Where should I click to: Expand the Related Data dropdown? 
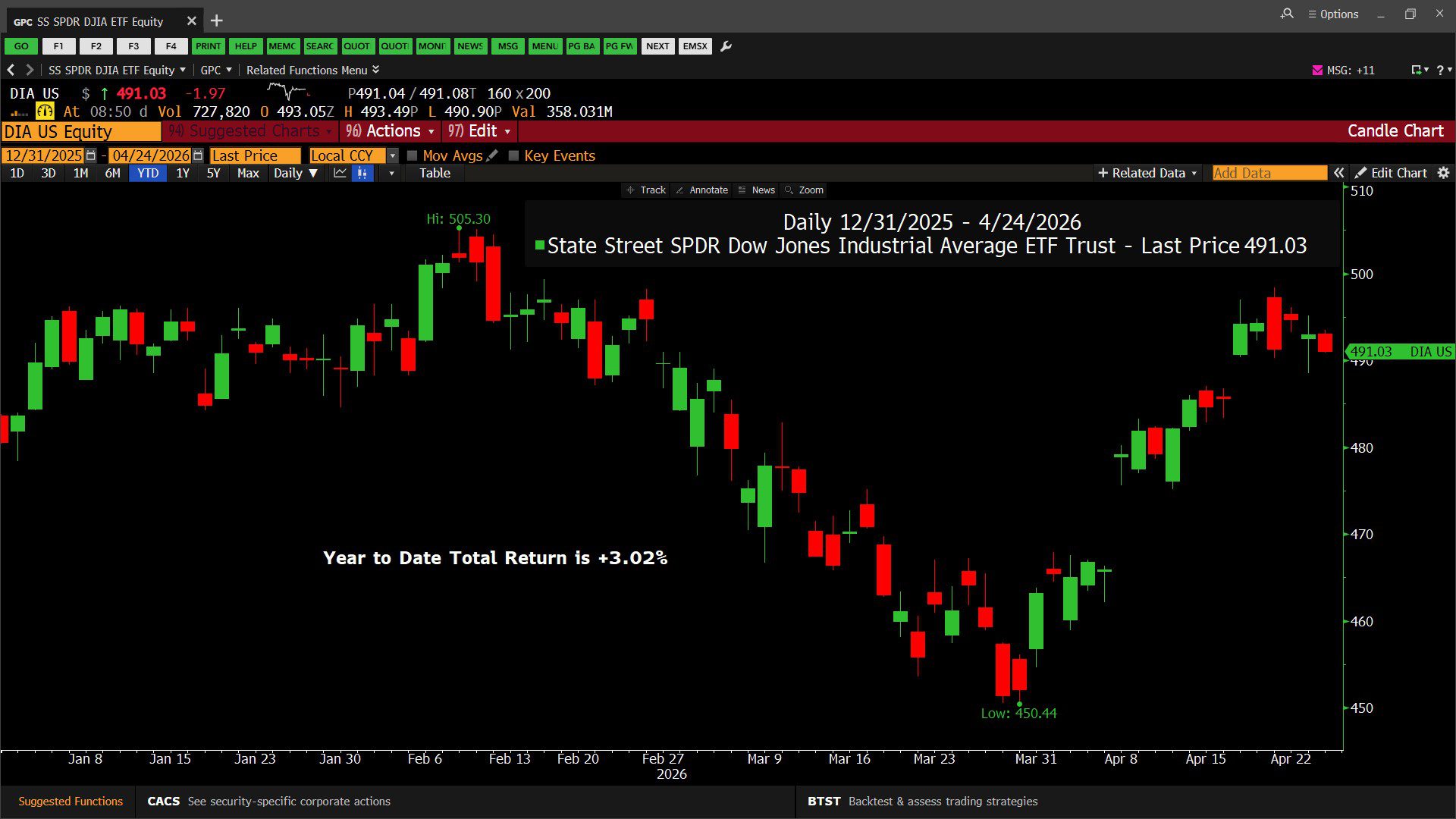(x=1147, y=173)
